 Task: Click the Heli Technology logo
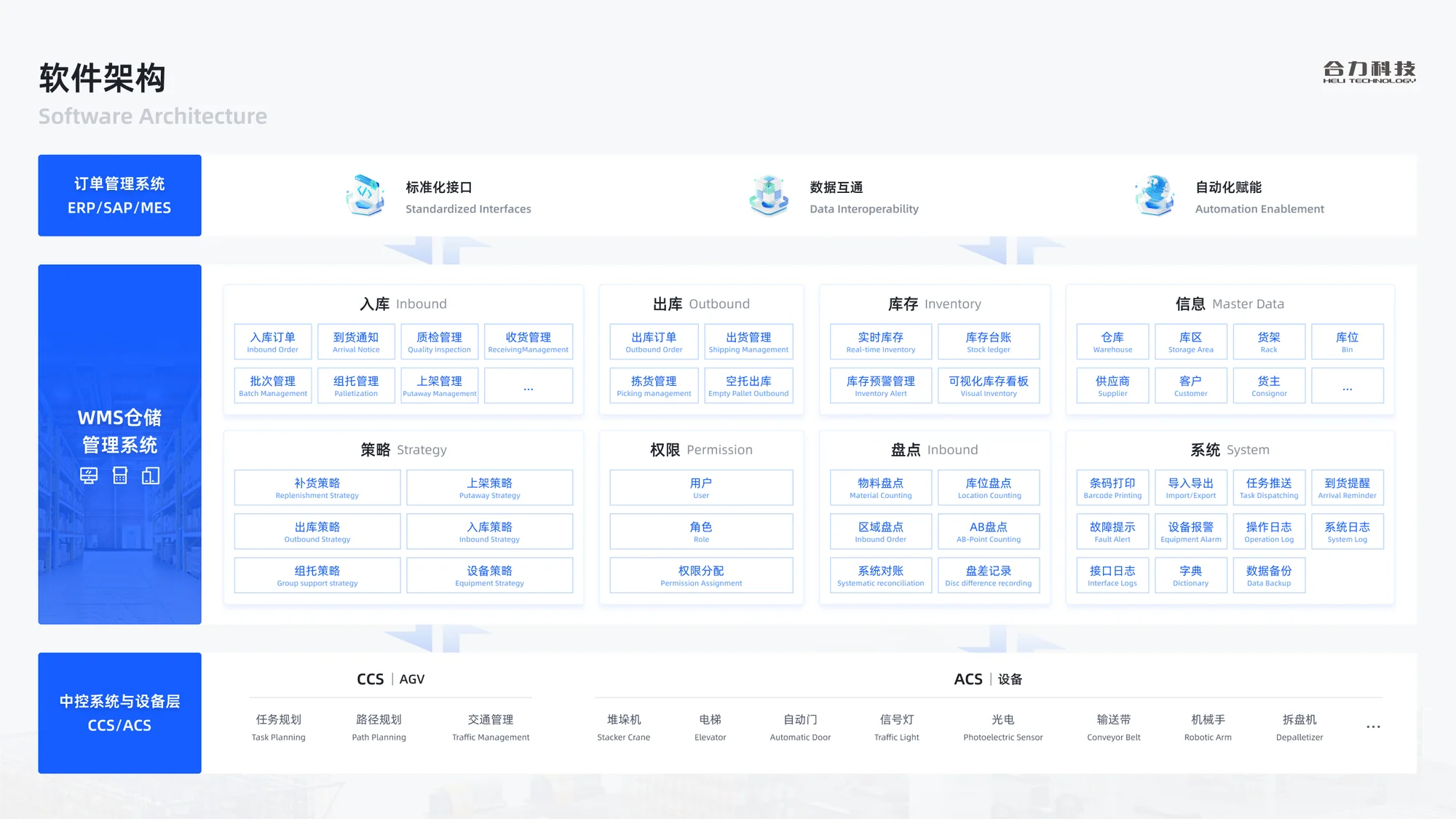(x=1369, y=72)
